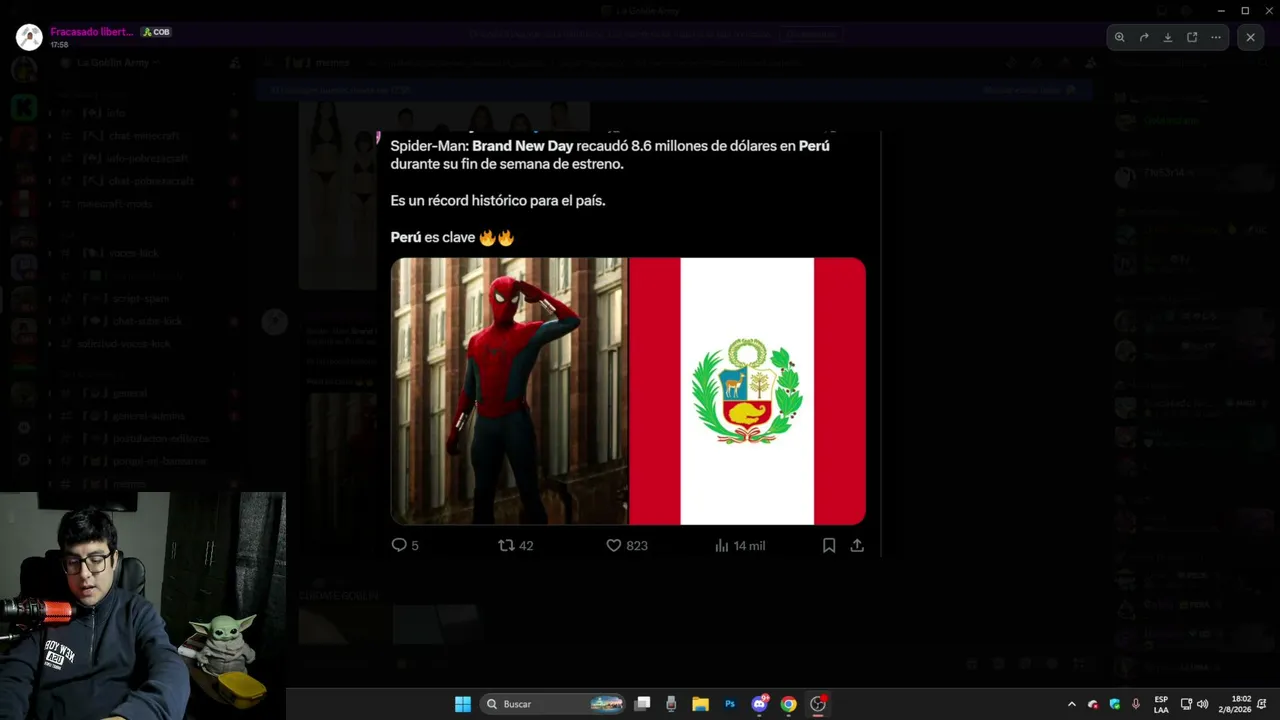Launch Photoshop from the taskbar
Viewport: 1280px width, 720px height.
730,704
